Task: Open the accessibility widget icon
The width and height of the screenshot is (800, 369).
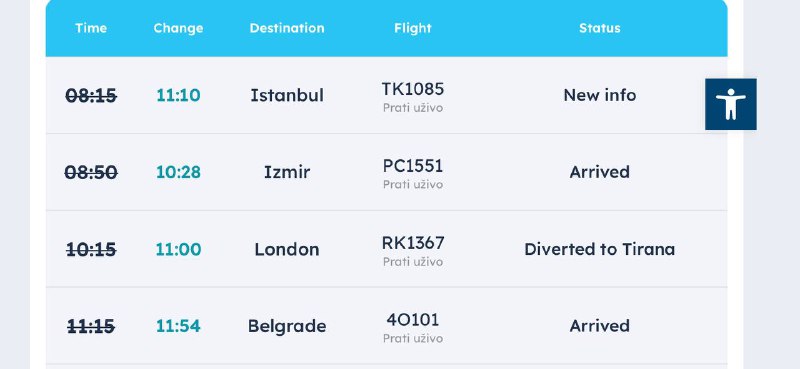Action: coord(731,104)
